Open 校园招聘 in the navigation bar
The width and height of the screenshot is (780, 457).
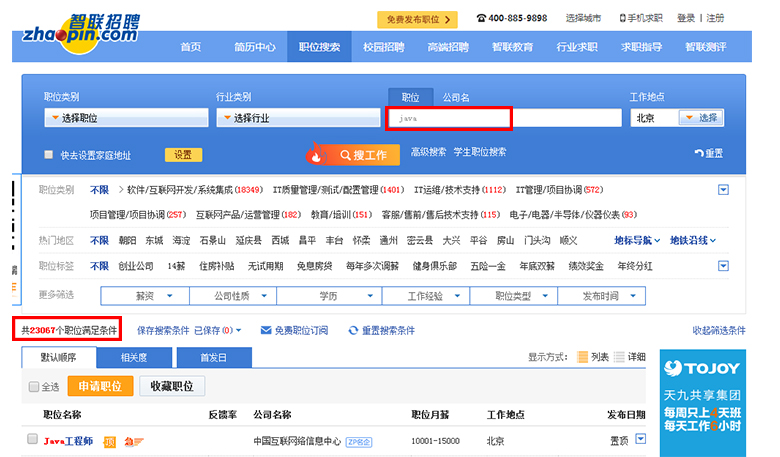tap(383, 47)
